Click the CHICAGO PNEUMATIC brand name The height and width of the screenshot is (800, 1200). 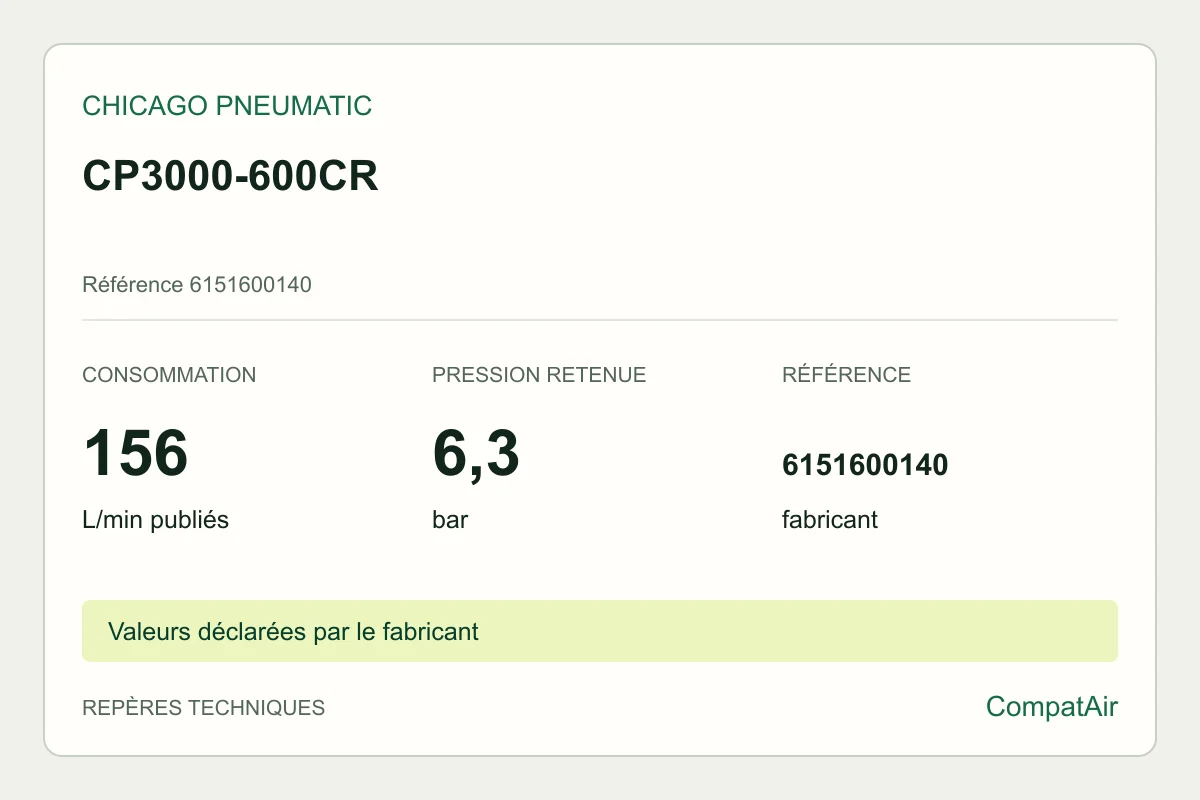click(x=227, y=106)
